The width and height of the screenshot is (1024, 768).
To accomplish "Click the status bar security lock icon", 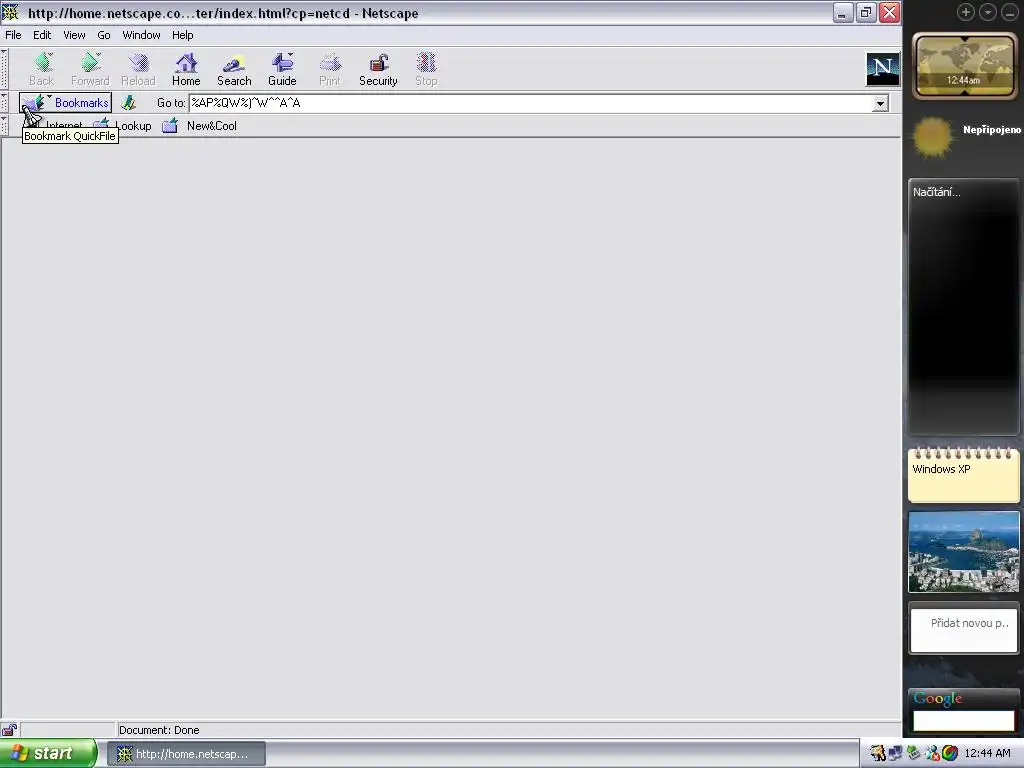I will (x=9, y=729).
